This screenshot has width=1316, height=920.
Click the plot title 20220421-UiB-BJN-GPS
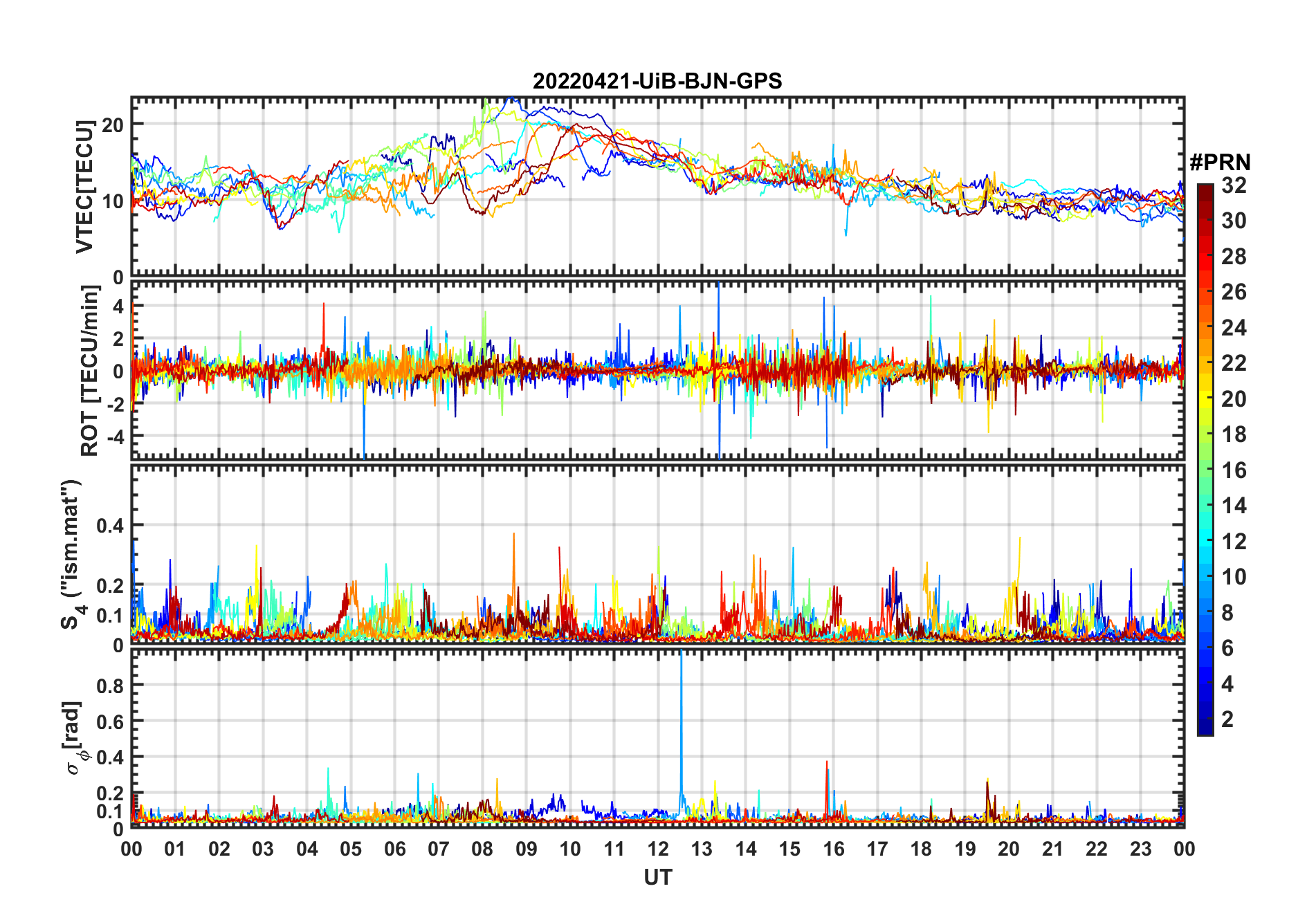click(657, 82)
